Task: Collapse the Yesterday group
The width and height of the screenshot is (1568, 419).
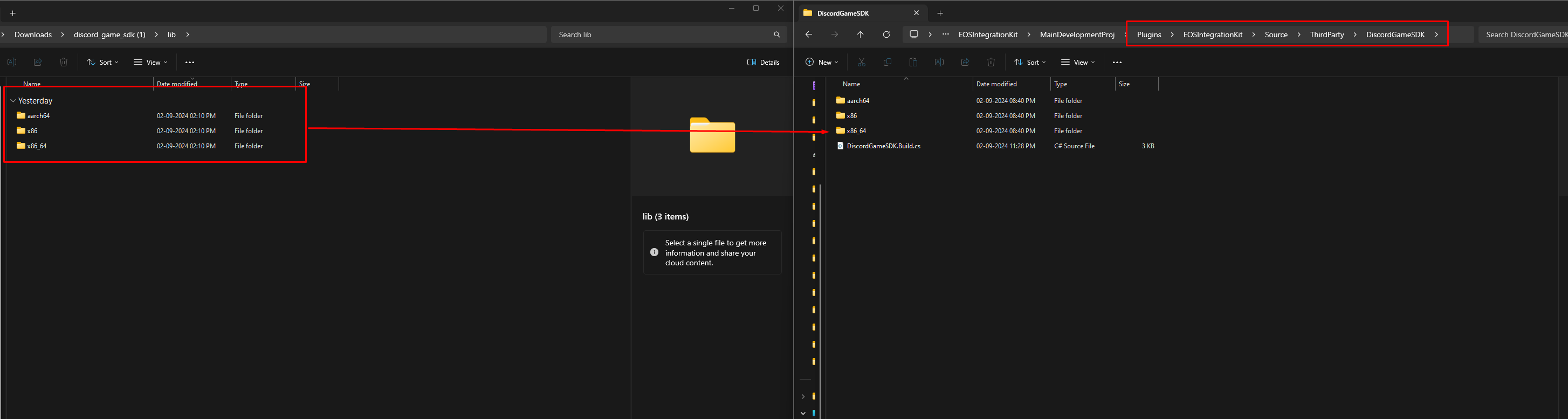Action: [x=13, y=100]
